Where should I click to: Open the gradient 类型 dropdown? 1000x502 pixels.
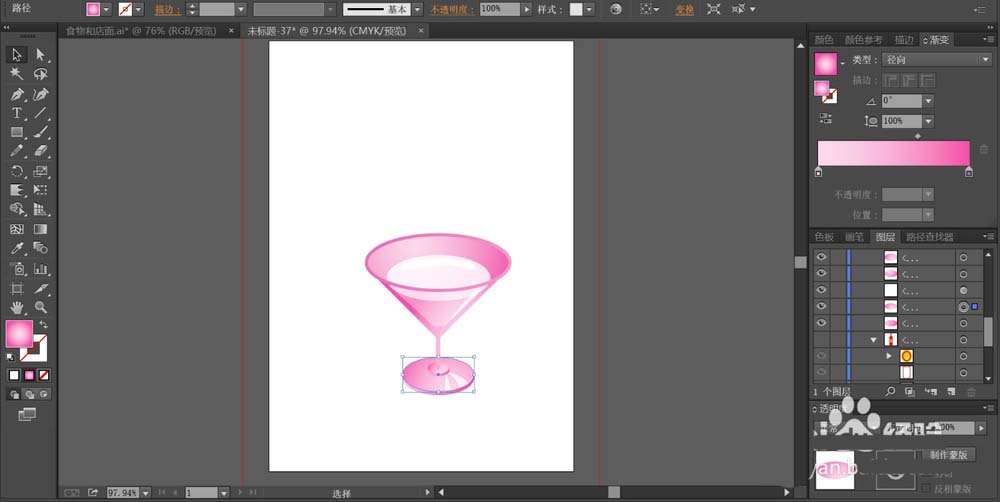coord(936,59)
